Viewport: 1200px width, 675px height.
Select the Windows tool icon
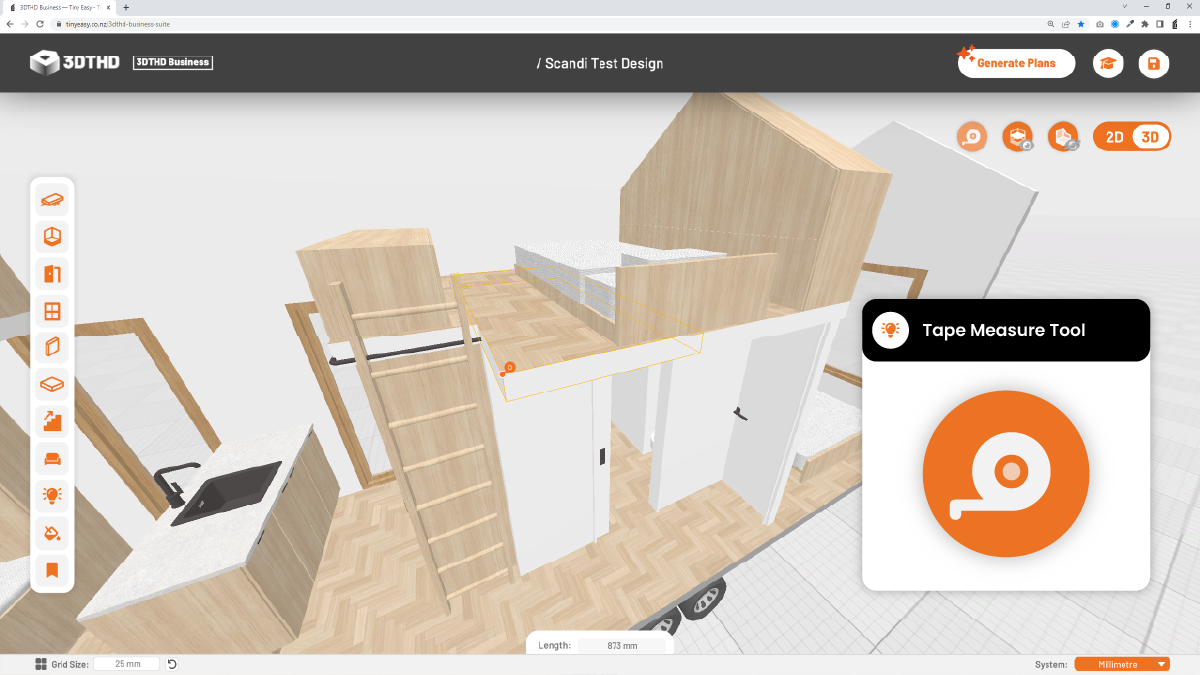(x=52, y=311)
